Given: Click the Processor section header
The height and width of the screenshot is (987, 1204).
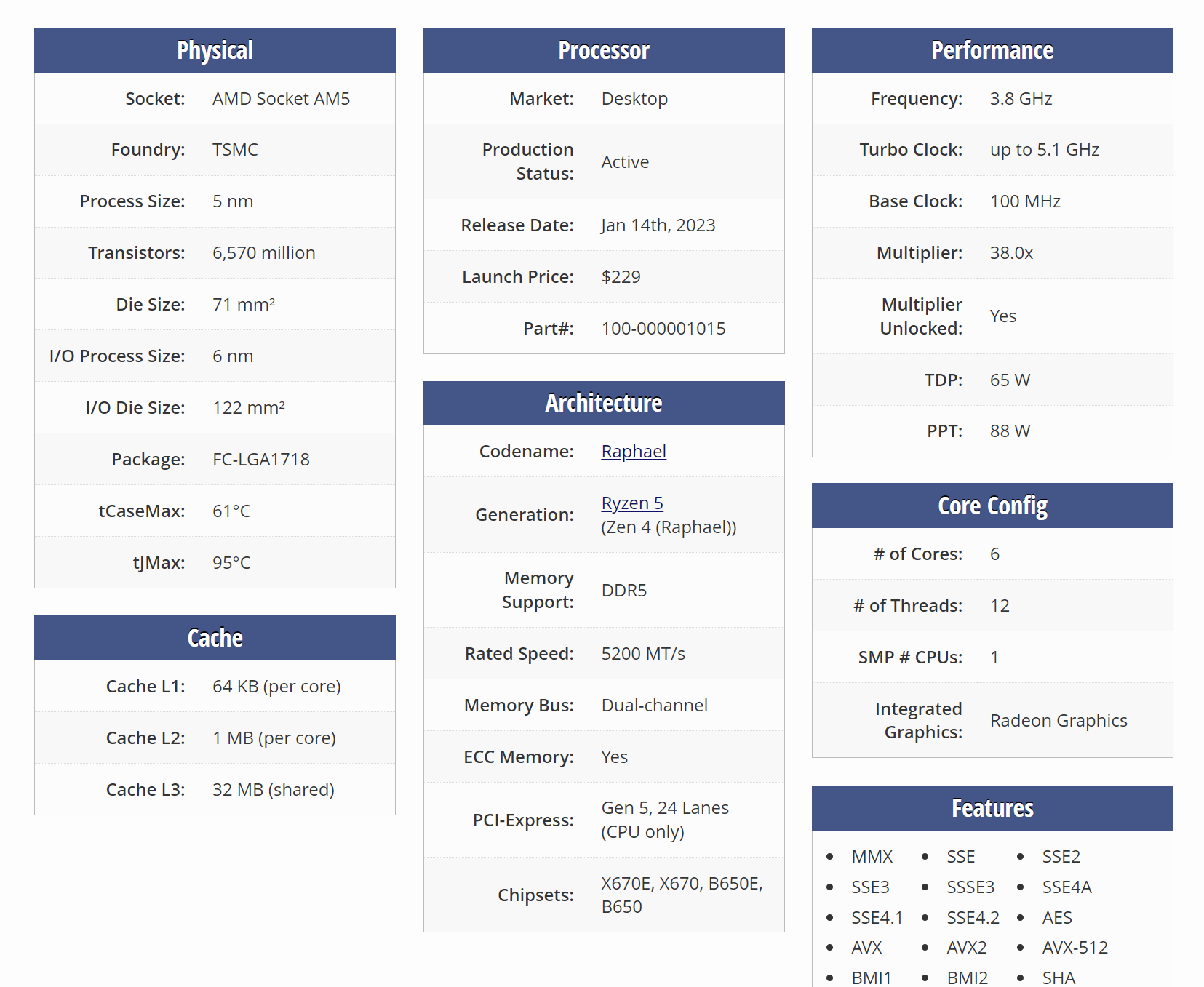Looking at the screenshot, I should tap(604, 50).
